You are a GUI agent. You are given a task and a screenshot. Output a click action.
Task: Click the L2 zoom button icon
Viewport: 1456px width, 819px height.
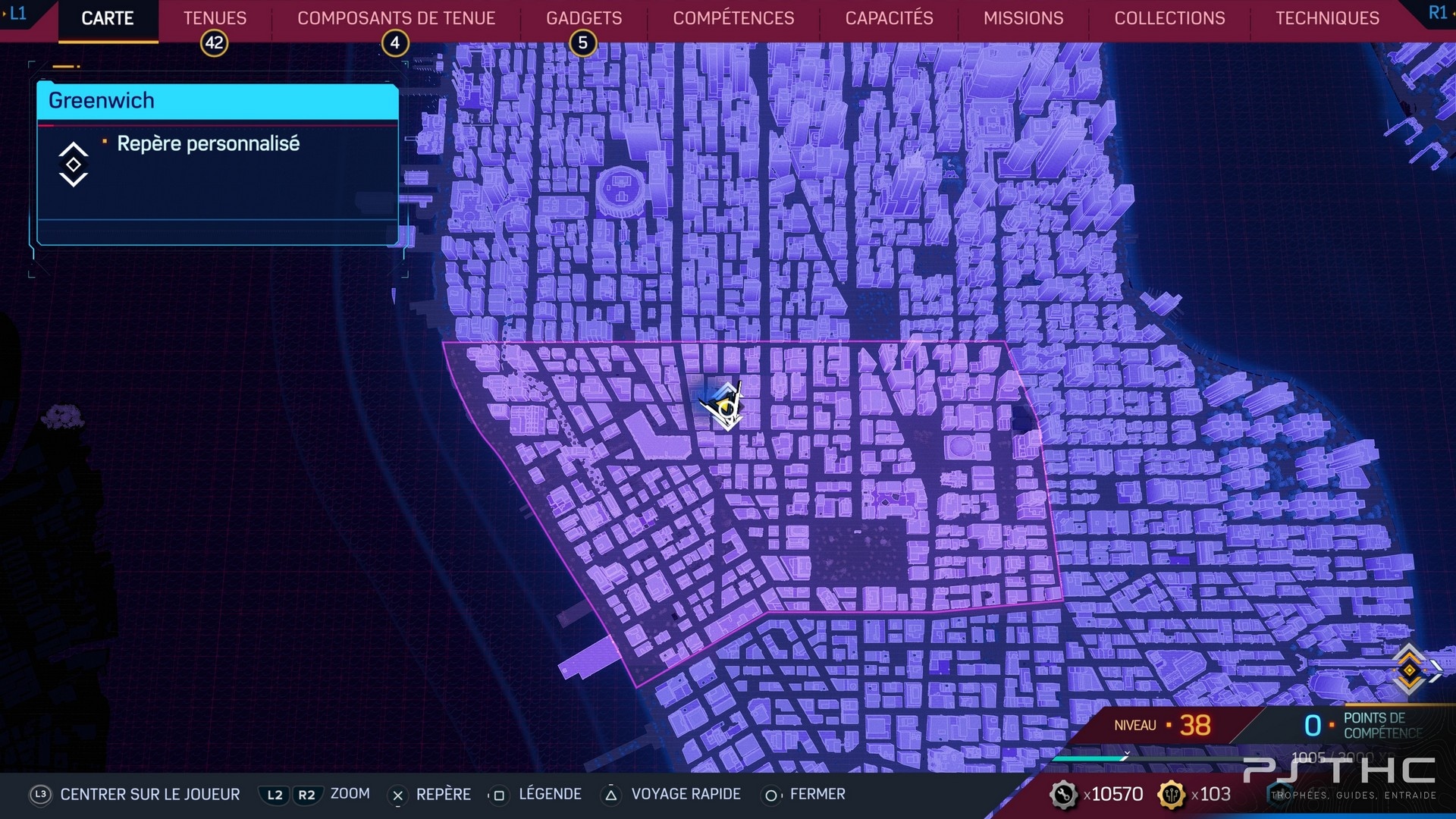click(275, 795)
